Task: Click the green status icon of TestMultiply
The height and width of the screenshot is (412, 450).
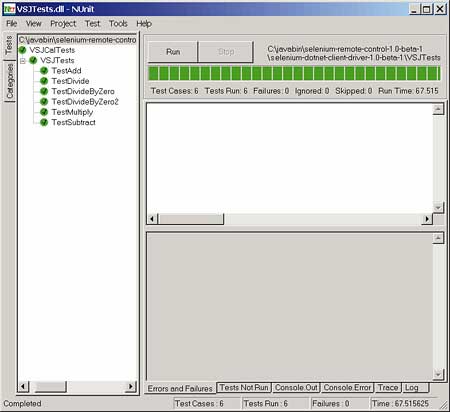Action: [x=44, y=112]
